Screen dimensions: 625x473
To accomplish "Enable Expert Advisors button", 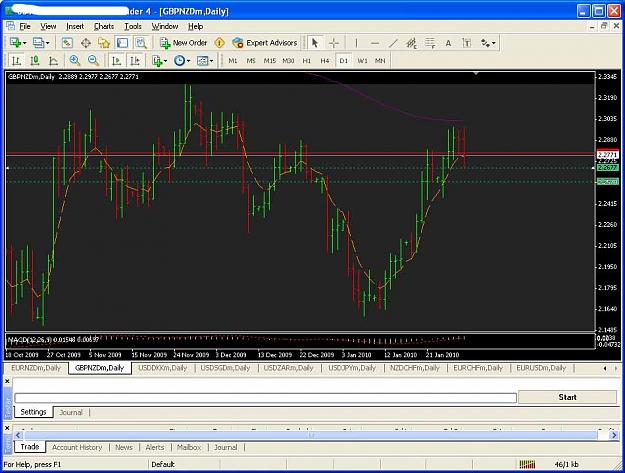I will (265, 43).
